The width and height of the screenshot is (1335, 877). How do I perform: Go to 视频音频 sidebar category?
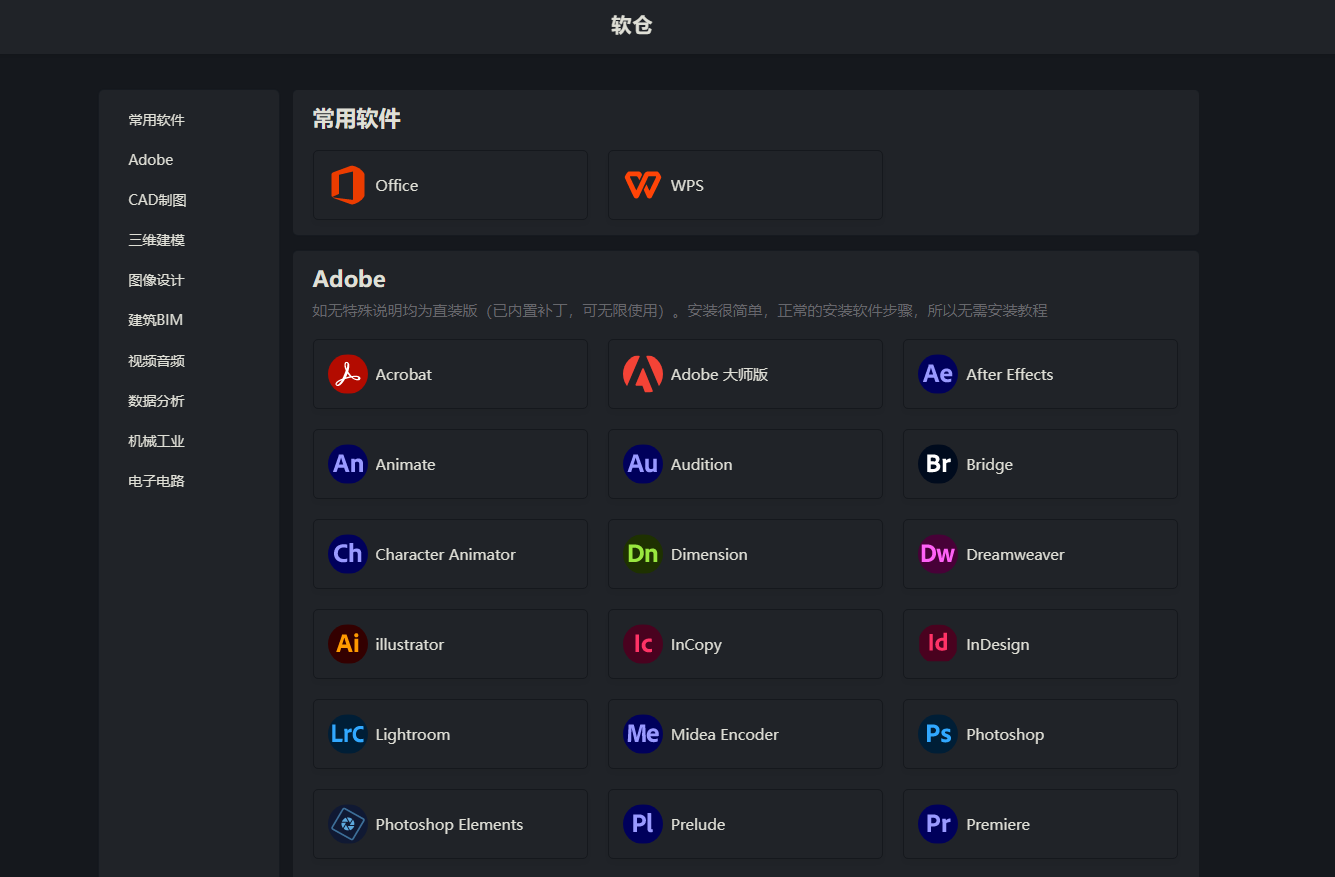pyautogui.click(x=157, y=361)
